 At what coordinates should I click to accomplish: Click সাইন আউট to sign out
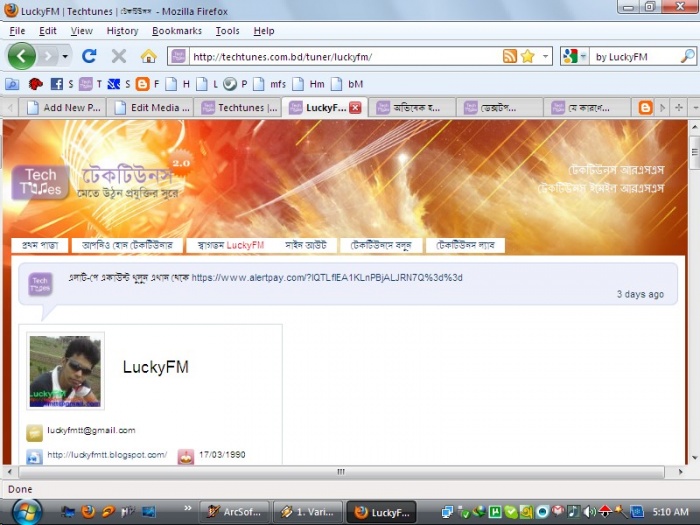click(306, 246)
